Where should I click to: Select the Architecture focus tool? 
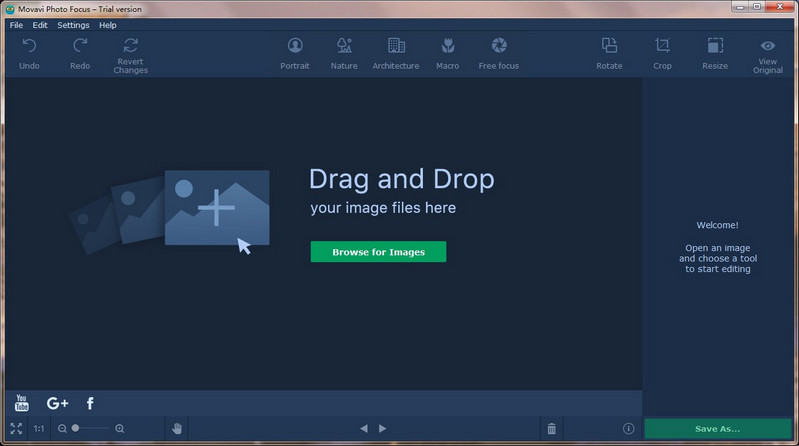(x=396, y=46)
